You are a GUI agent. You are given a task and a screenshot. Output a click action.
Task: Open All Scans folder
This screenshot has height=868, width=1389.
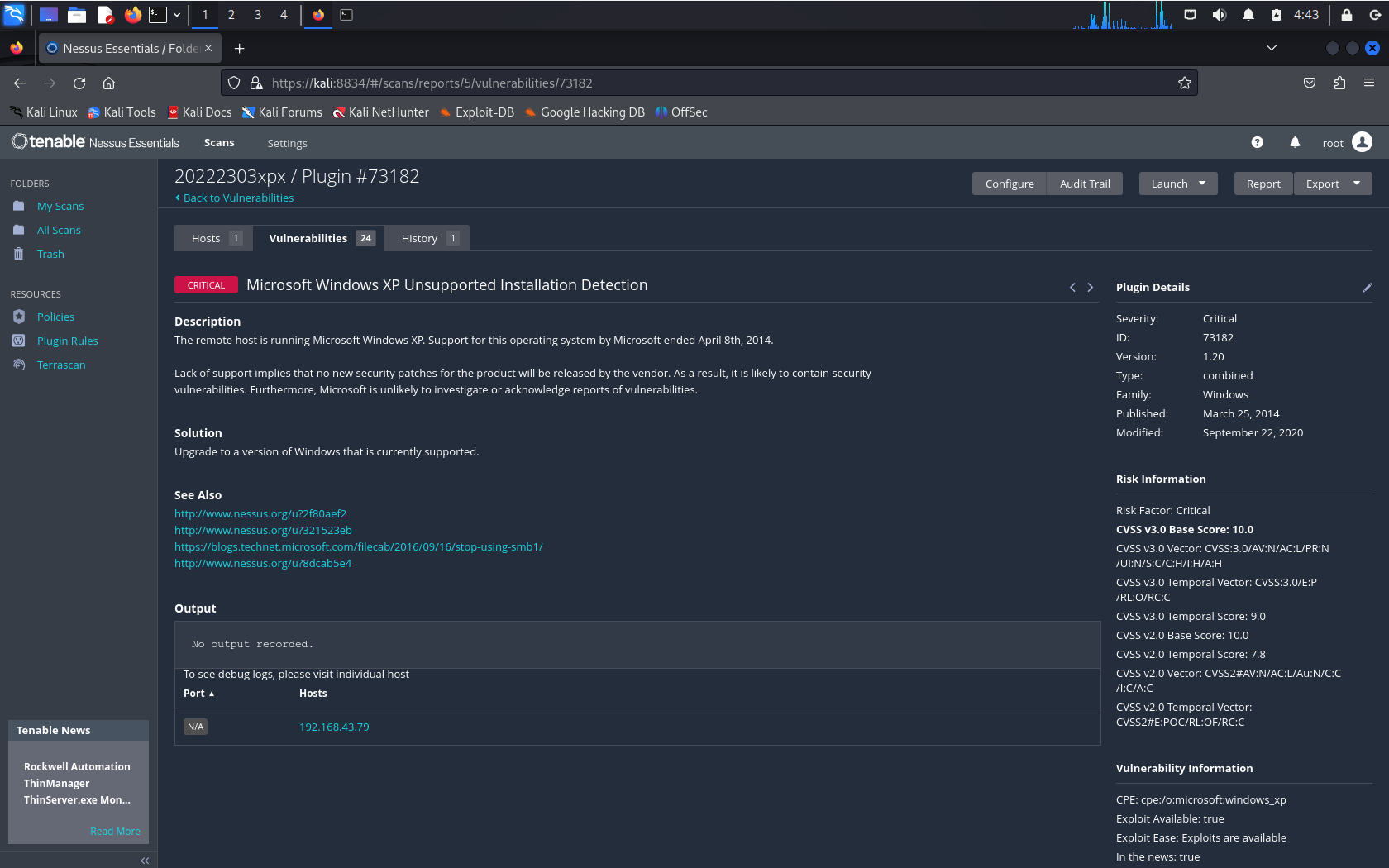[59, 230]
